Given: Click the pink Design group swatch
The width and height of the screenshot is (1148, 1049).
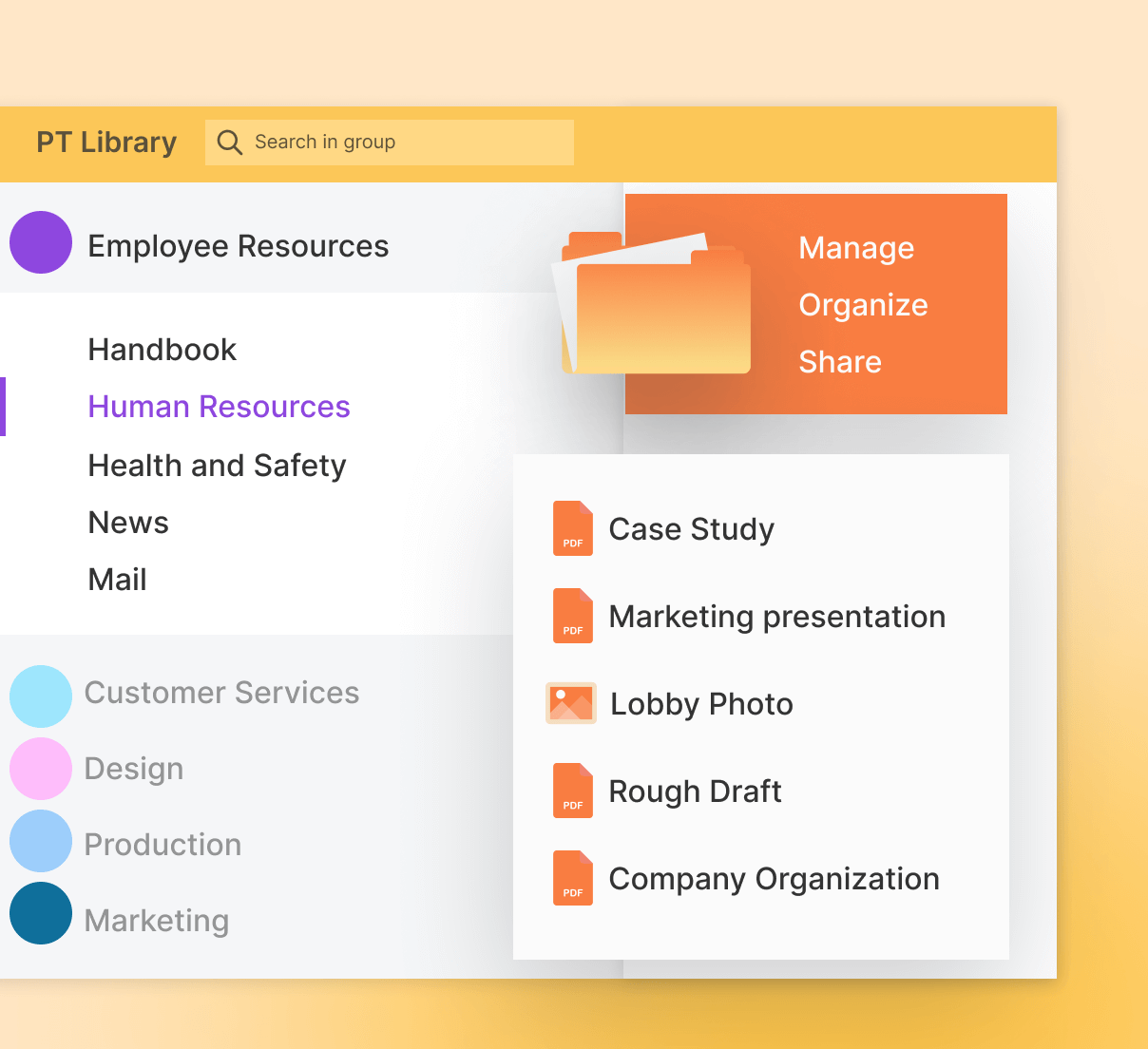Looking at the screenshot, I should (x=41, y=768).
